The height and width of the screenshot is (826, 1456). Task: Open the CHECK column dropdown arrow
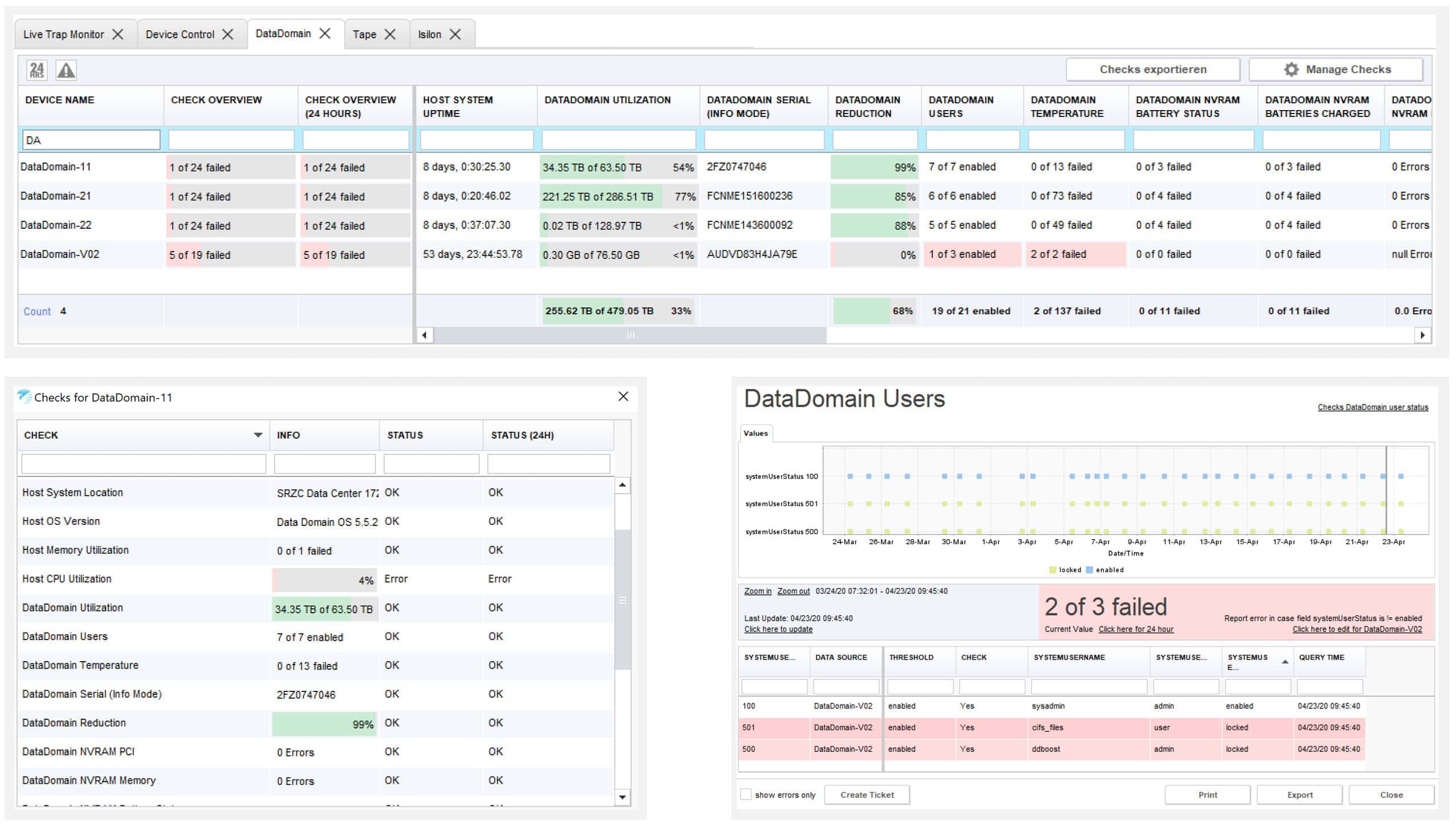click(x=258, y=435)
